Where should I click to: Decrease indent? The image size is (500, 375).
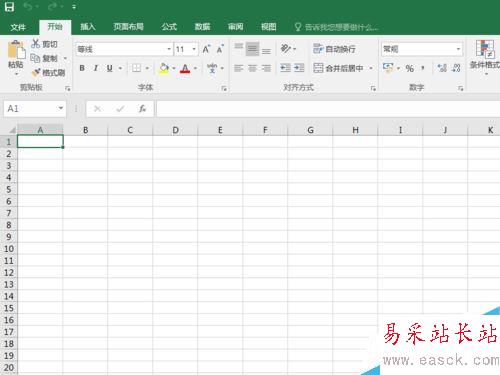tap(285, 68)
